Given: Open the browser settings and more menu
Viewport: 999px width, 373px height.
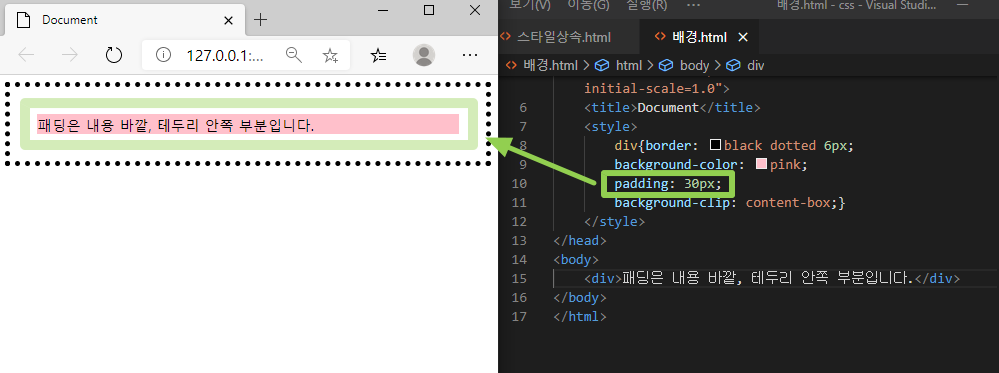Looking at the screenshot, I should (470, 55).
